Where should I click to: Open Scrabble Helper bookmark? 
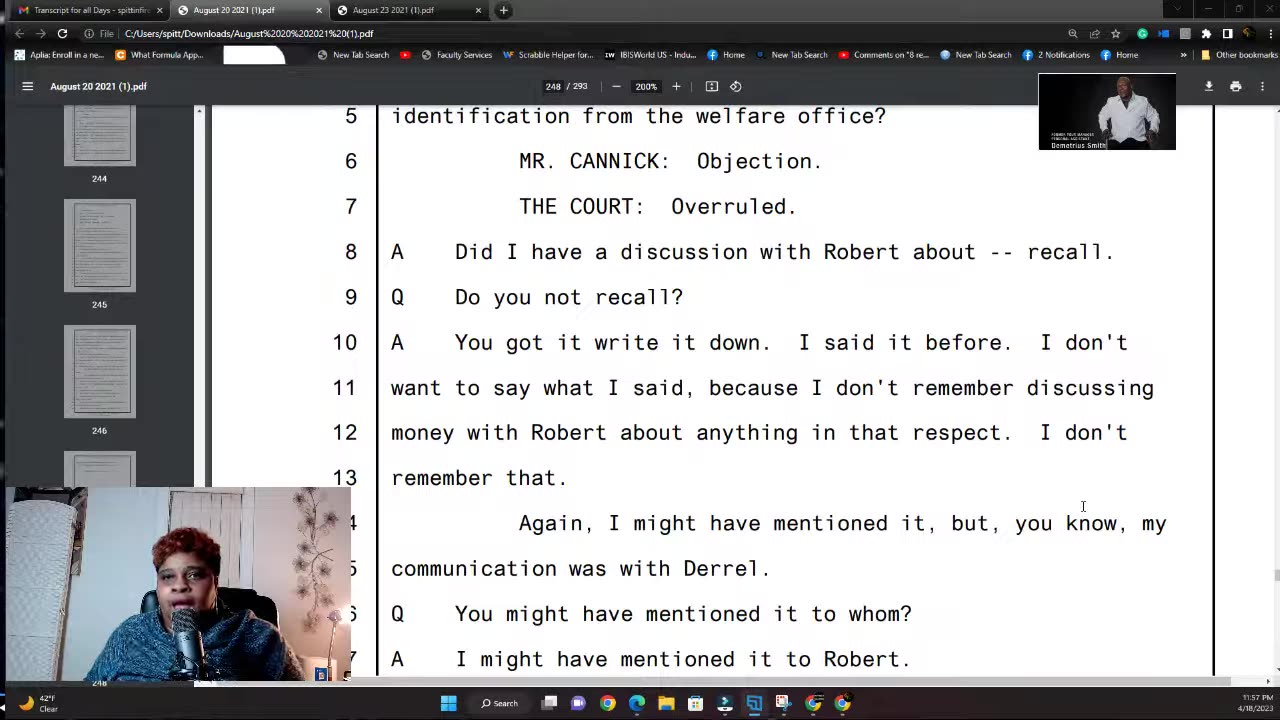548,55
